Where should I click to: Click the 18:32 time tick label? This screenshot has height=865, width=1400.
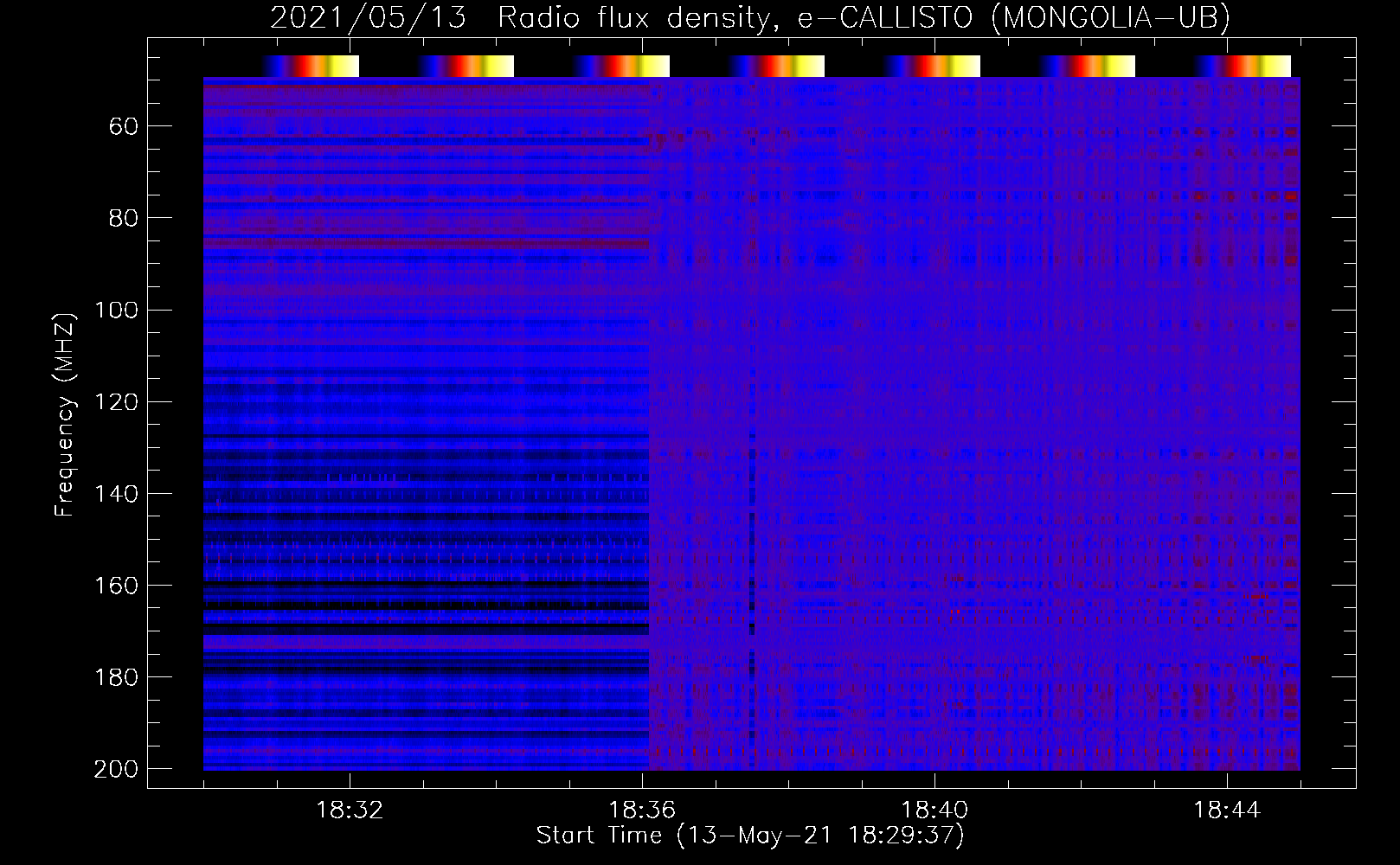click(350, 811)
